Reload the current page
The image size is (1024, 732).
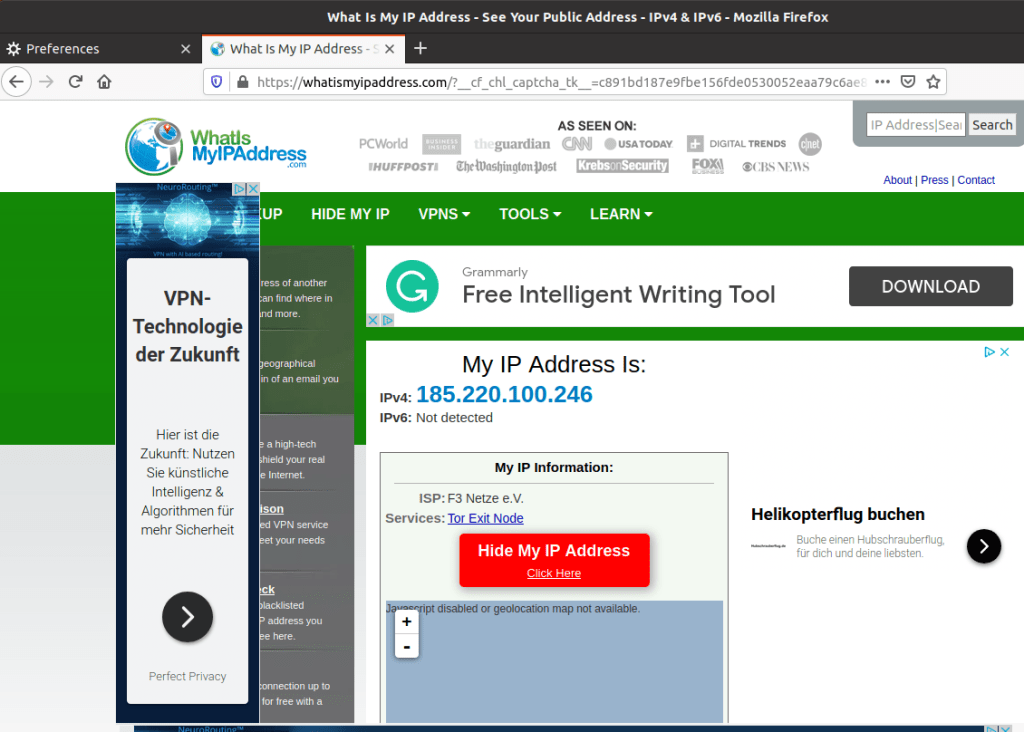[76, 82]
